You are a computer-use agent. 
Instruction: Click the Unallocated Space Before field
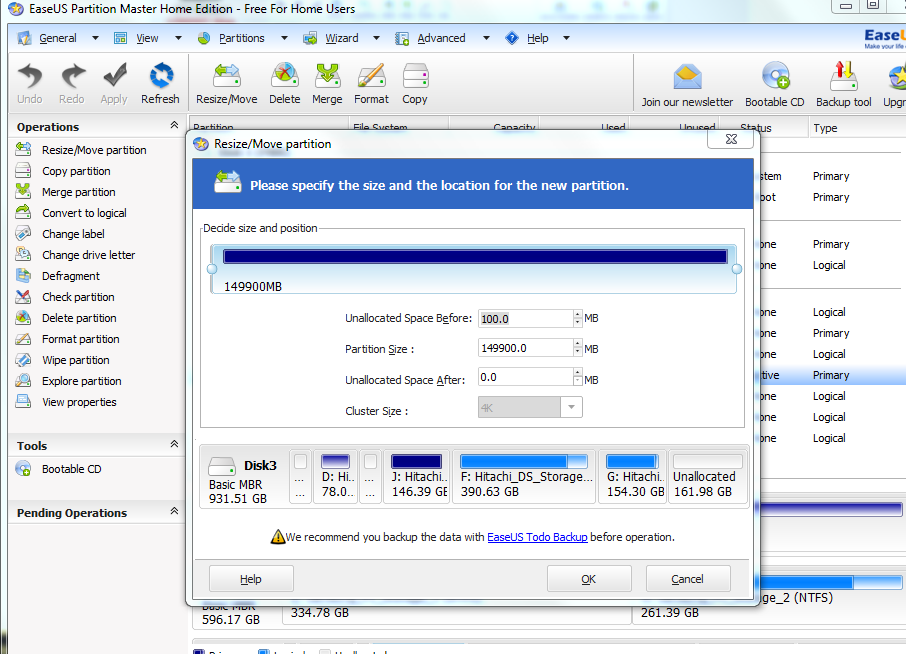[525, 318]
